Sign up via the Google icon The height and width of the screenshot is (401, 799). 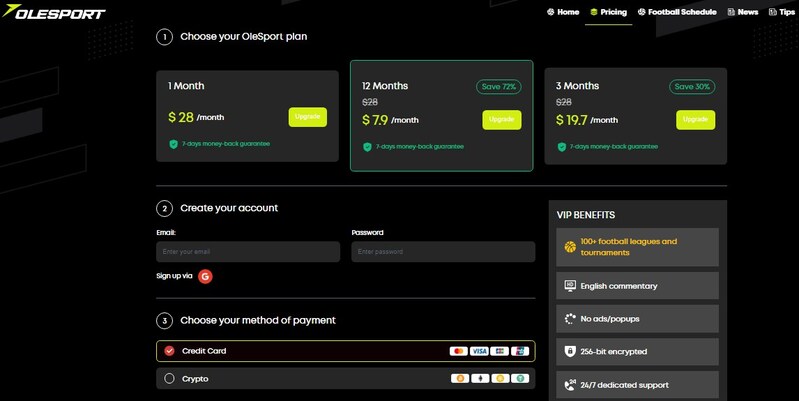(205, 276)
